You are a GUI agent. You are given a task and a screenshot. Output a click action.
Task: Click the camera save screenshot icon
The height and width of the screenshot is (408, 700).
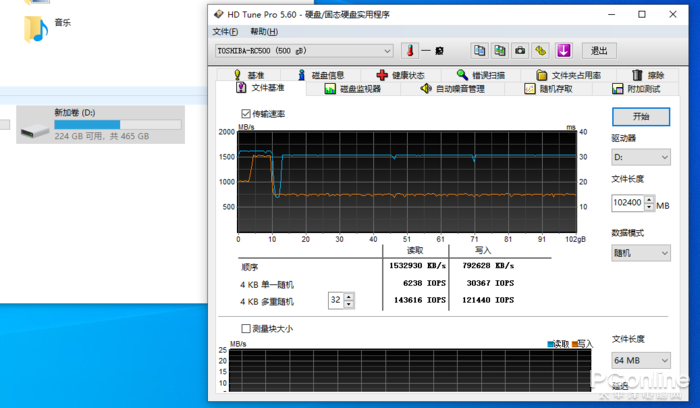pyautogui.click(x=520, y=51)
